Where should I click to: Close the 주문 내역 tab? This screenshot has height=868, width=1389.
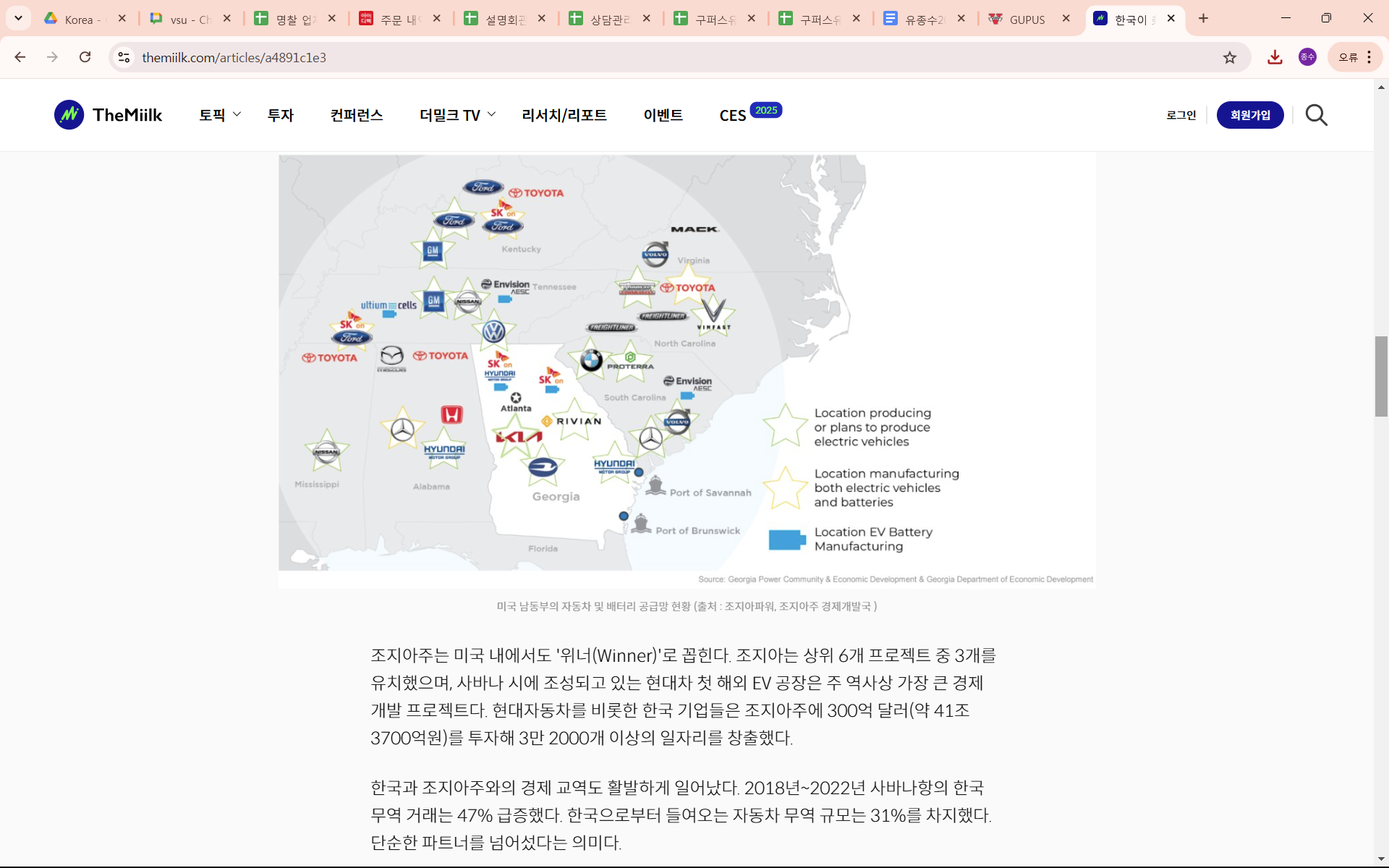(437, 19)
